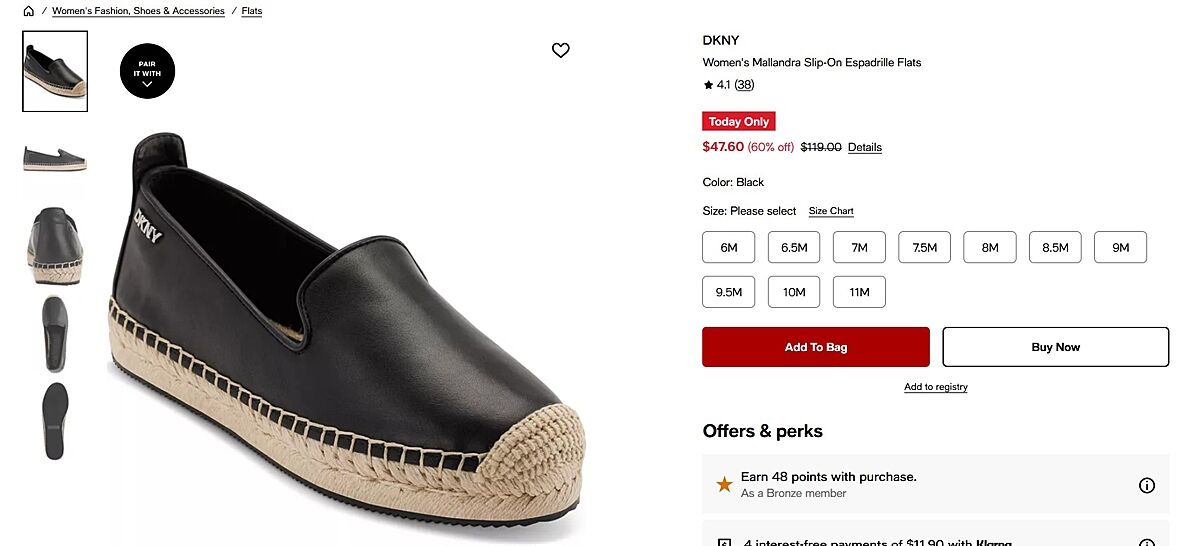Open the 38 reviews link
1200x546 pixels.
coord(744,85)
